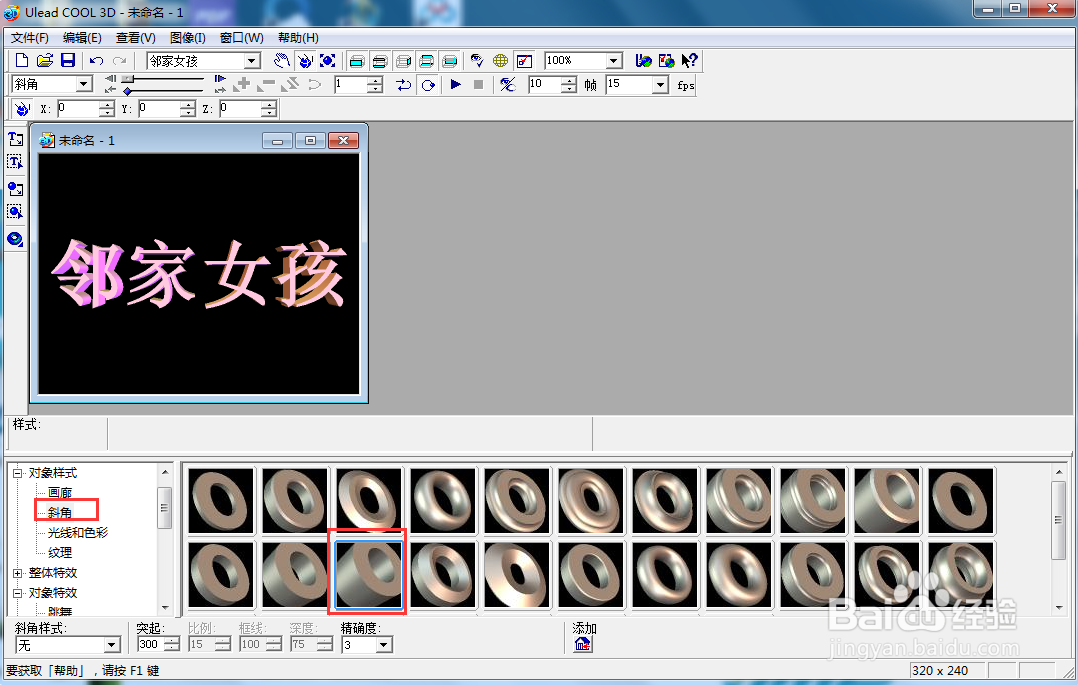The width and height of the screenshot is (1078, 685).
Task: Open the 图像(I) menu
Action: tap(188, 38)
